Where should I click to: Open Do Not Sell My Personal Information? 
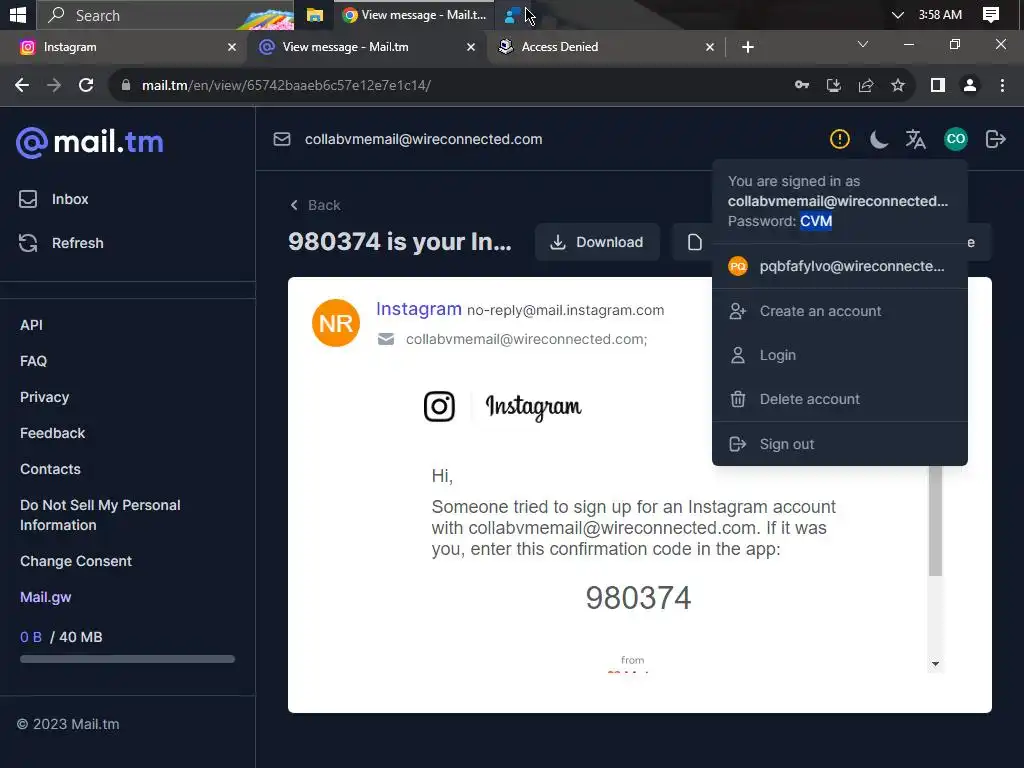point(100,515)
